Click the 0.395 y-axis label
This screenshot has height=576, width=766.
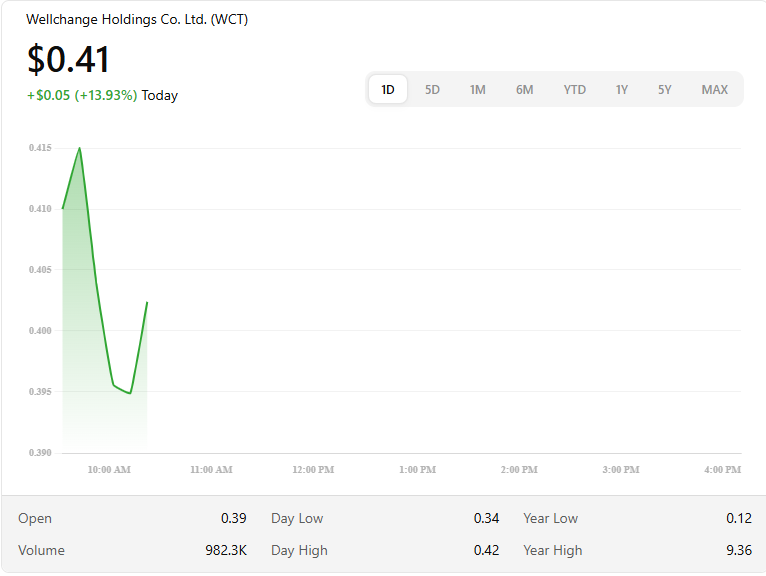point(40,391)
